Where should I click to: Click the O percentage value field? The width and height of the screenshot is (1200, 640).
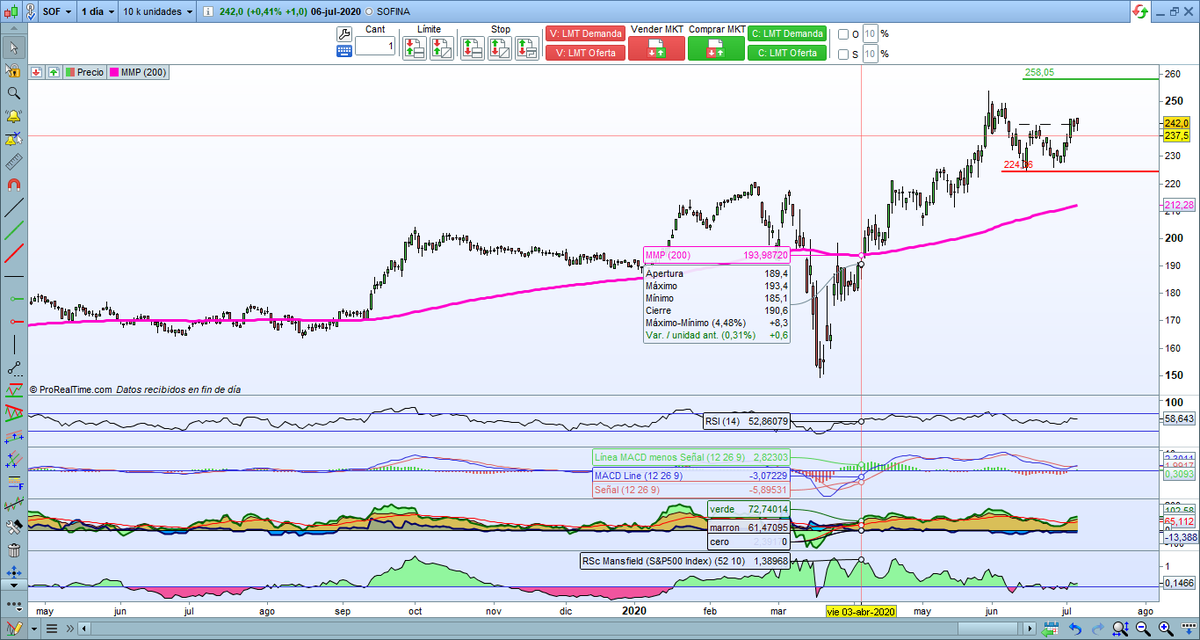(869, 34)
